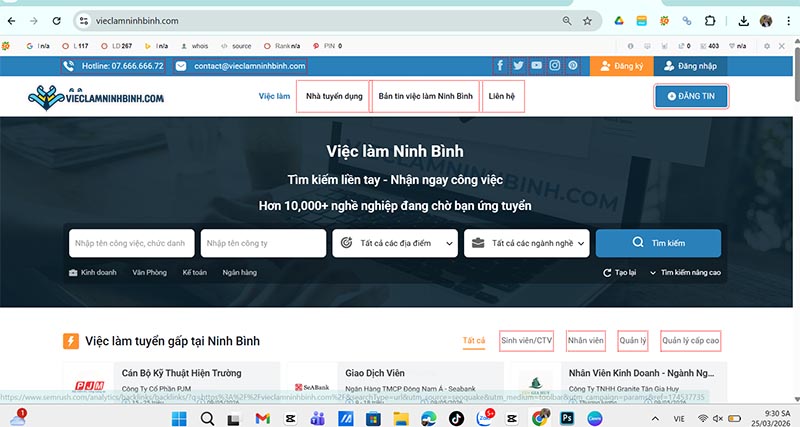Open 'Bản tin việc làm Ninh Bình' menu
This screenshot has width=800, height=427.
click(x=426, y=96)
